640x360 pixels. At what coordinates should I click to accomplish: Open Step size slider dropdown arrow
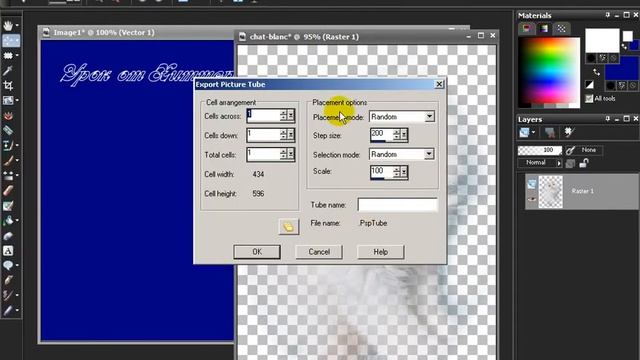[404, 135]
